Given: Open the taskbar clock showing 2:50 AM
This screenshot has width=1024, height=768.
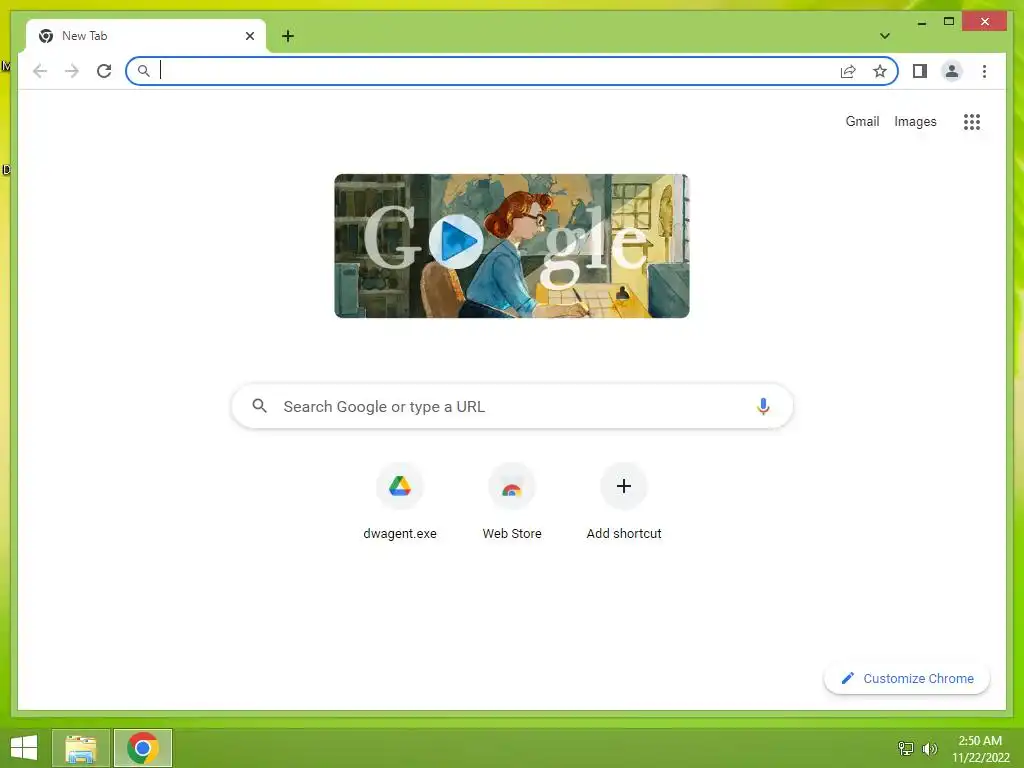Looking at the screenshot, I should [980, 749].
